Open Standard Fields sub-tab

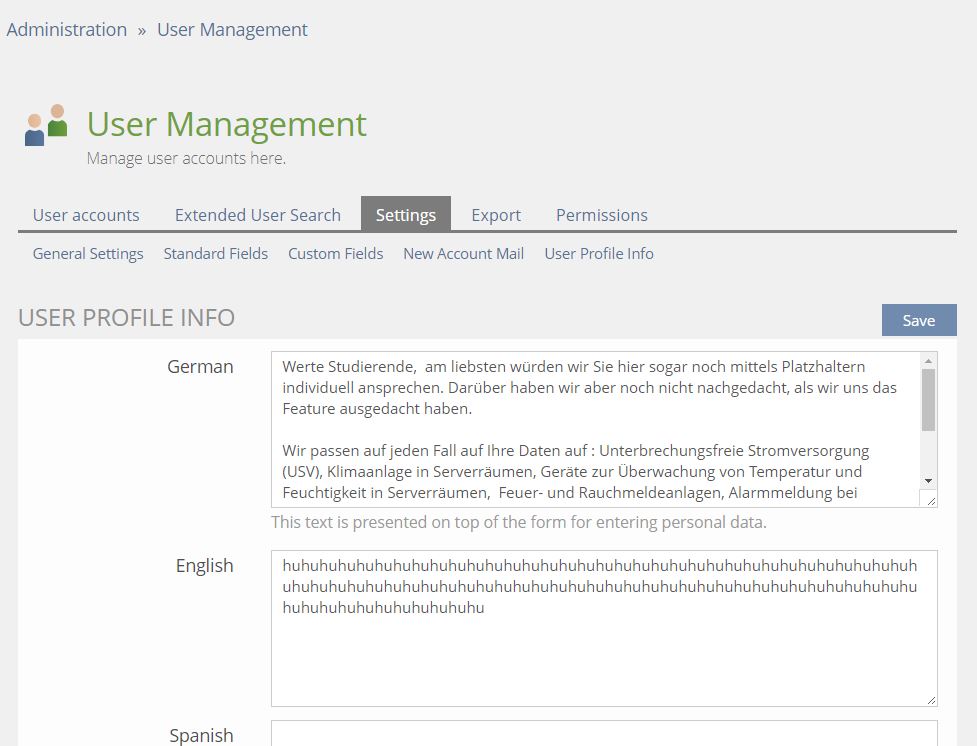(215, 254)
